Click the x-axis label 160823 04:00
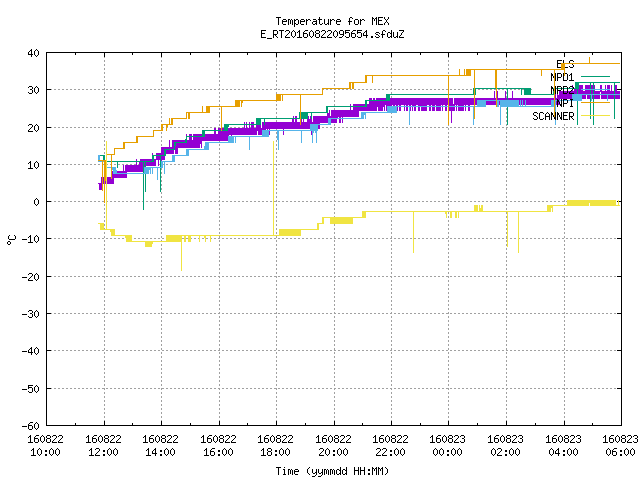Viewport: 640px width, 480px height. pyautogui.click(x=564, y=446)
